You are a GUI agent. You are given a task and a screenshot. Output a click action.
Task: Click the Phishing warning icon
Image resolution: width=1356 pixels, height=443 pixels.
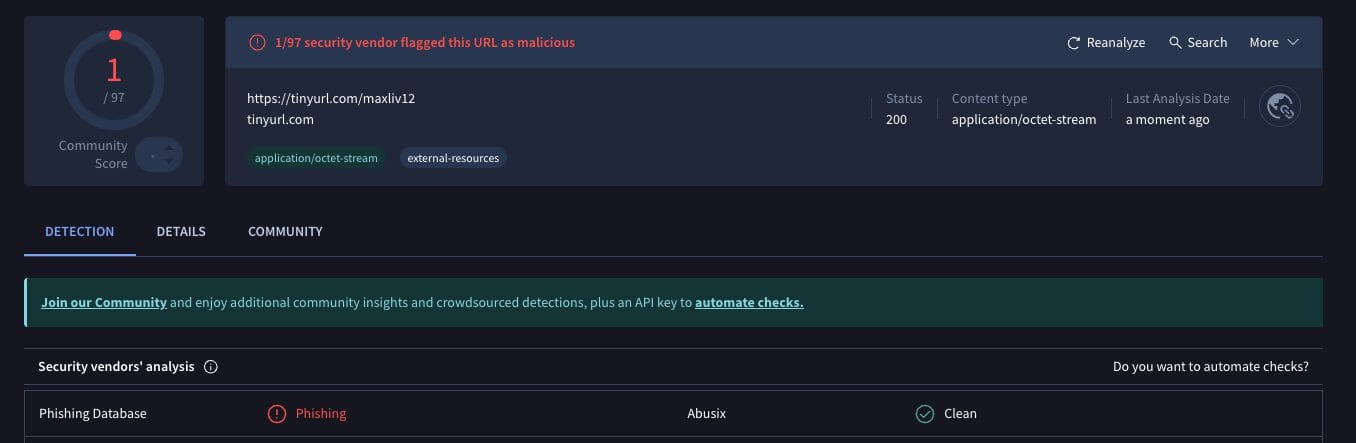tap(277, 414)
